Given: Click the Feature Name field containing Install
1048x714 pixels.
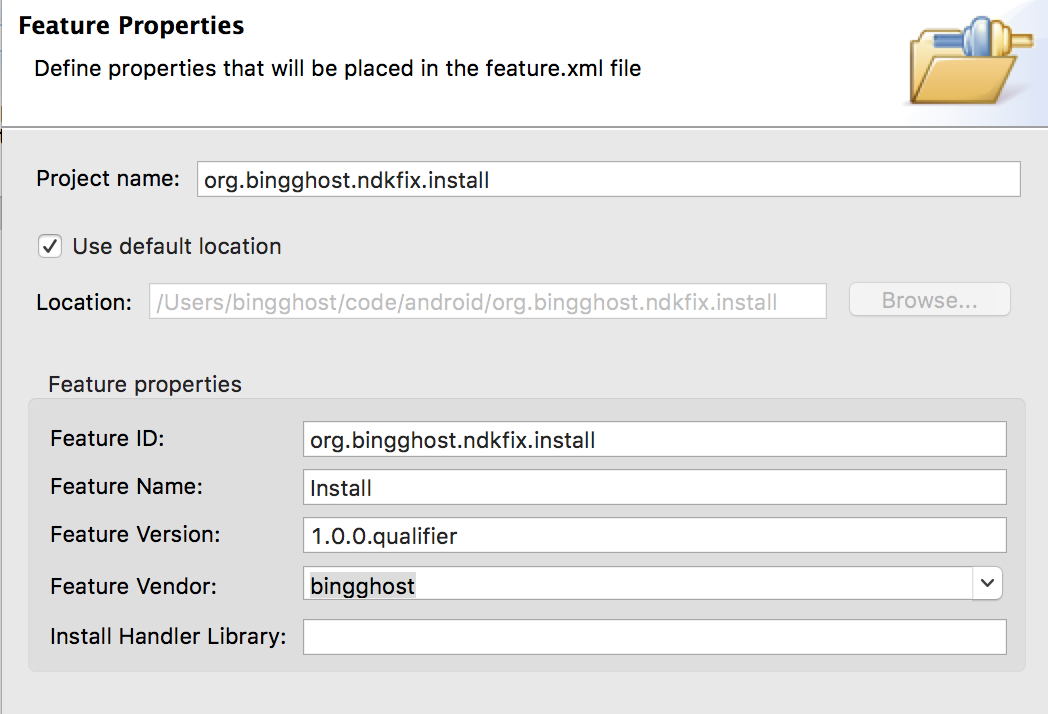Looking at the screenshot, I should pos(654,487).
